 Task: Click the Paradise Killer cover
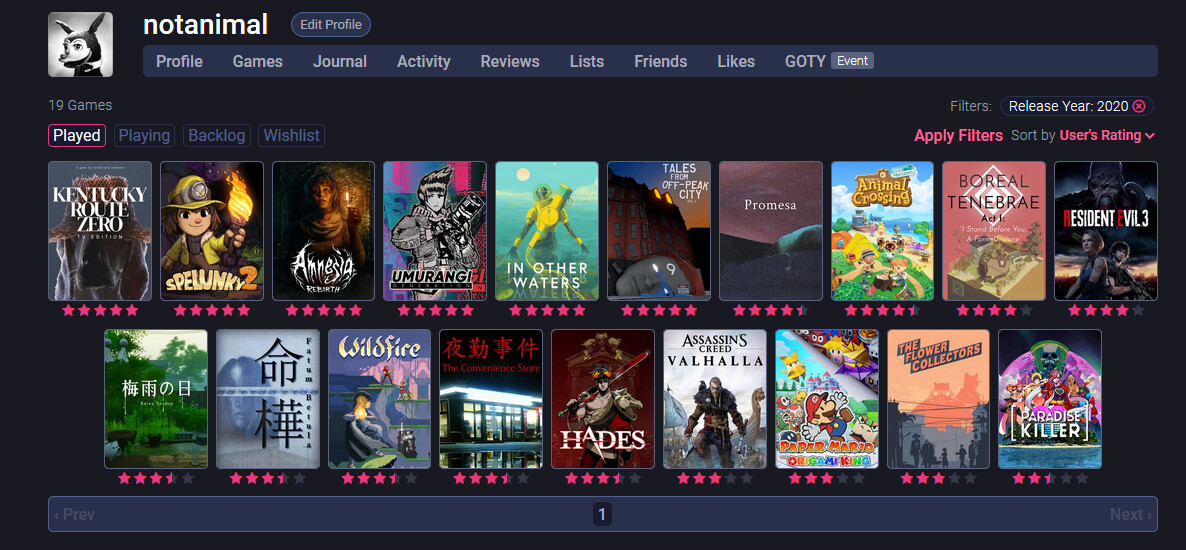point(1049,399)
